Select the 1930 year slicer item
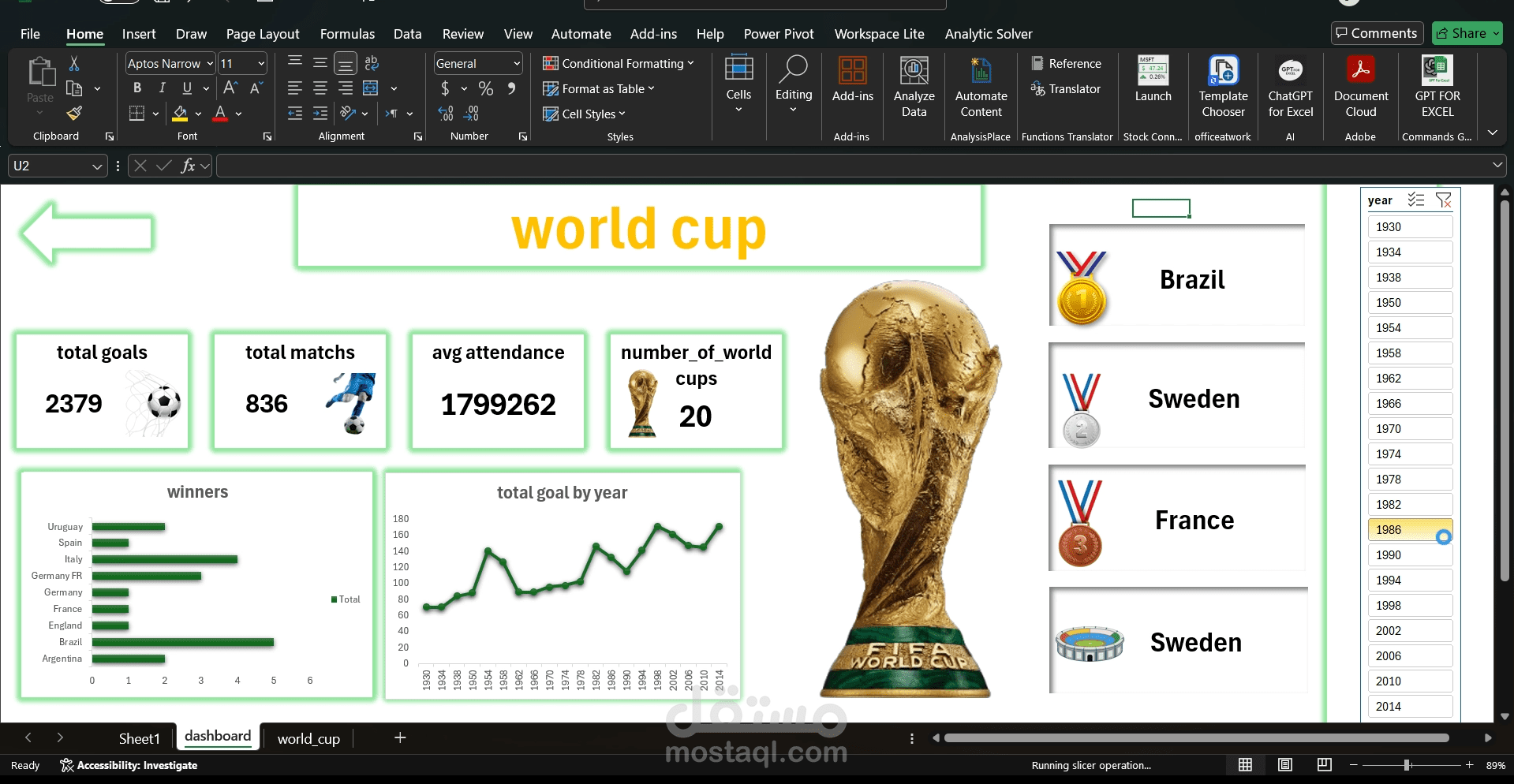The height and width of the screenshot is (784, 1514). [1410, 227]
